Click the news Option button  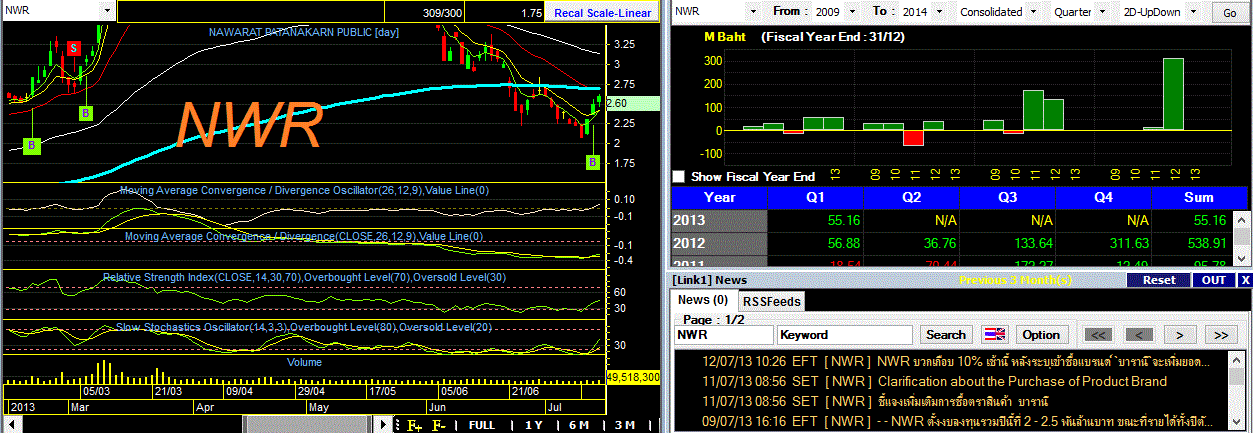click(1041, 334)
